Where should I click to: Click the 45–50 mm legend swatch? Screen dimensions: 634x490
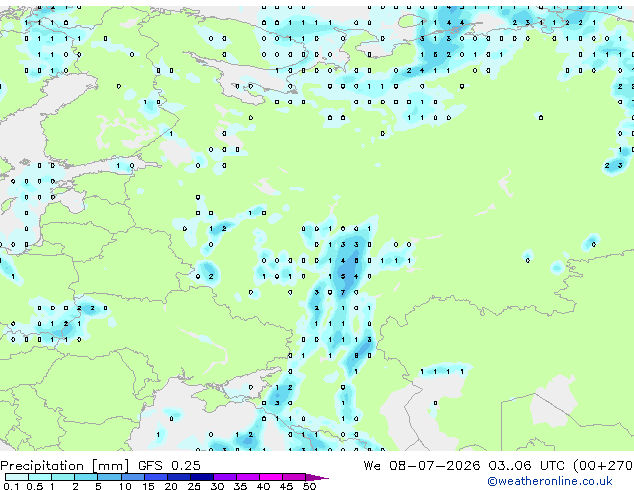click(294, 477)
